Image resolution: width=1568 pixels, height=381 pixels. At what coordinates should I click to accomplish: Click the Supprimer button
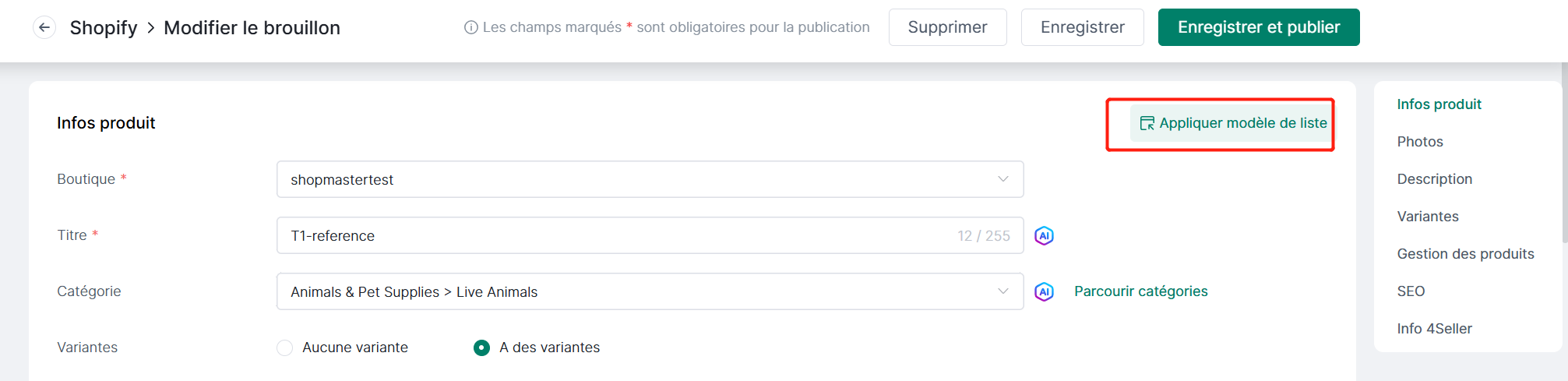[947, 27]
